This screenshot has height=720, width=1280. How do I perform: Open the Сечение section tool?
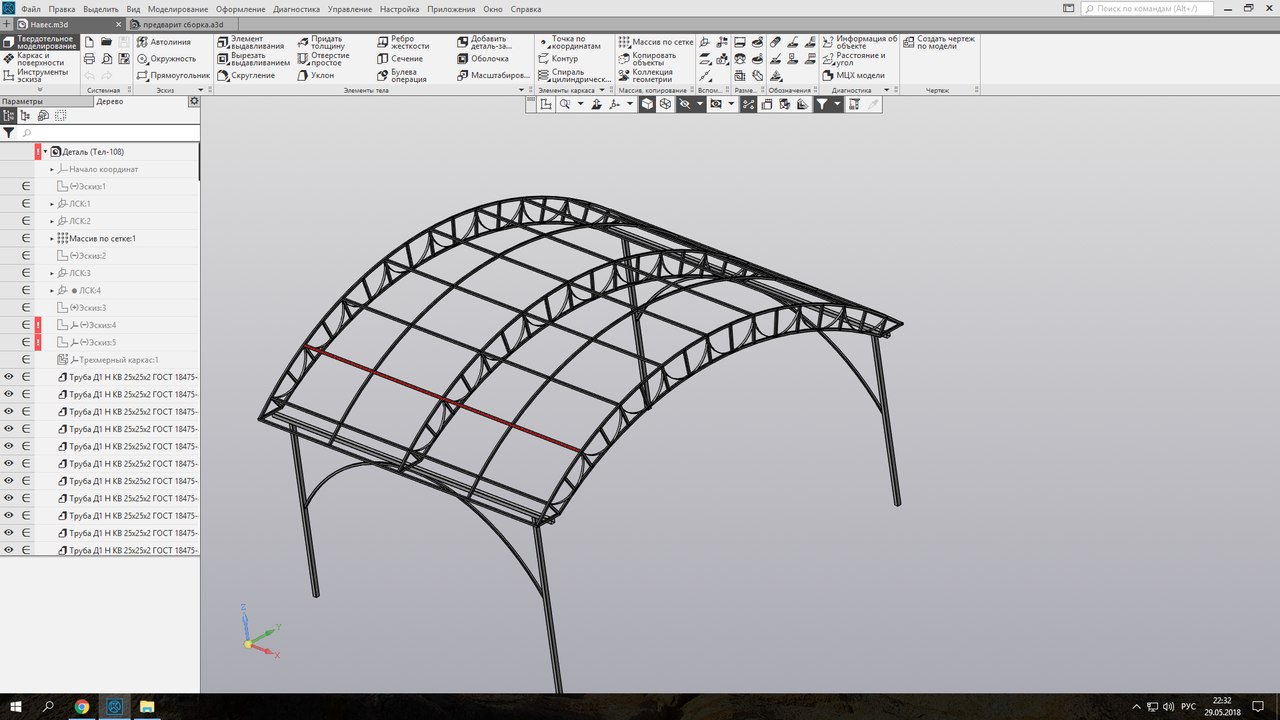[x=400, y=58]
